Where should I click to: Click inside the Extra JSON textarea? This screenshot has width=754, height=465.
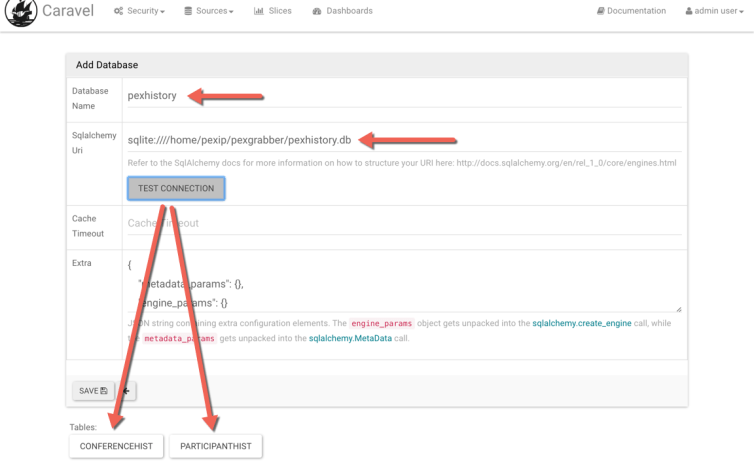[404, 284]
